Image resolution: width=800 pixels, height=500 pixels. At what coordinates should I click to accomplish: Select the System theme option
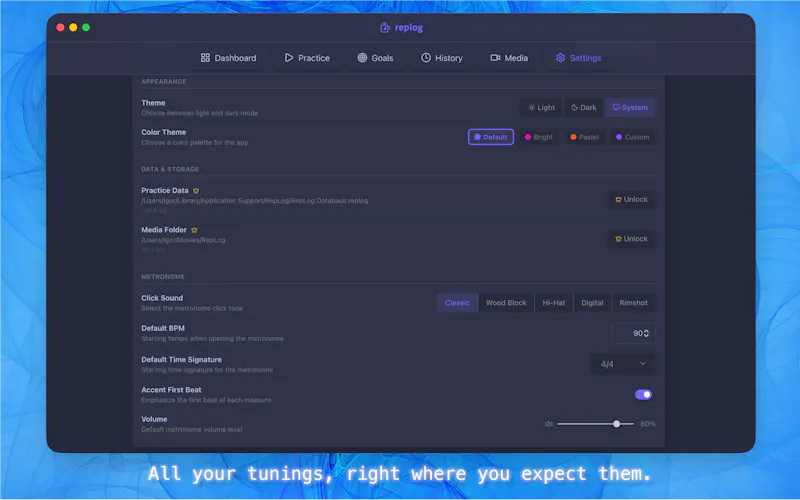(x=630, y=108)
